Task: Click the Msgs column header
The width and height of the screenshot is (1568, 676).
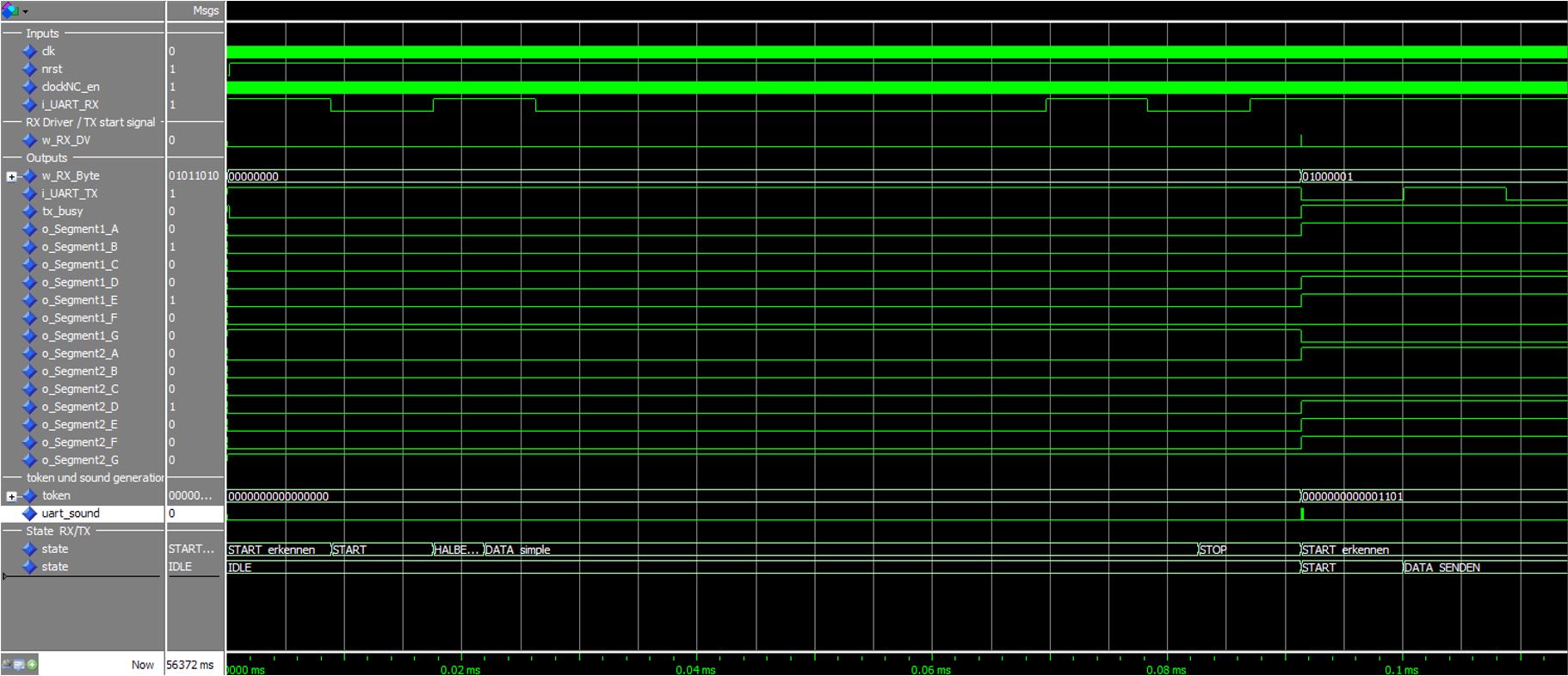Action: pos(206,11)
